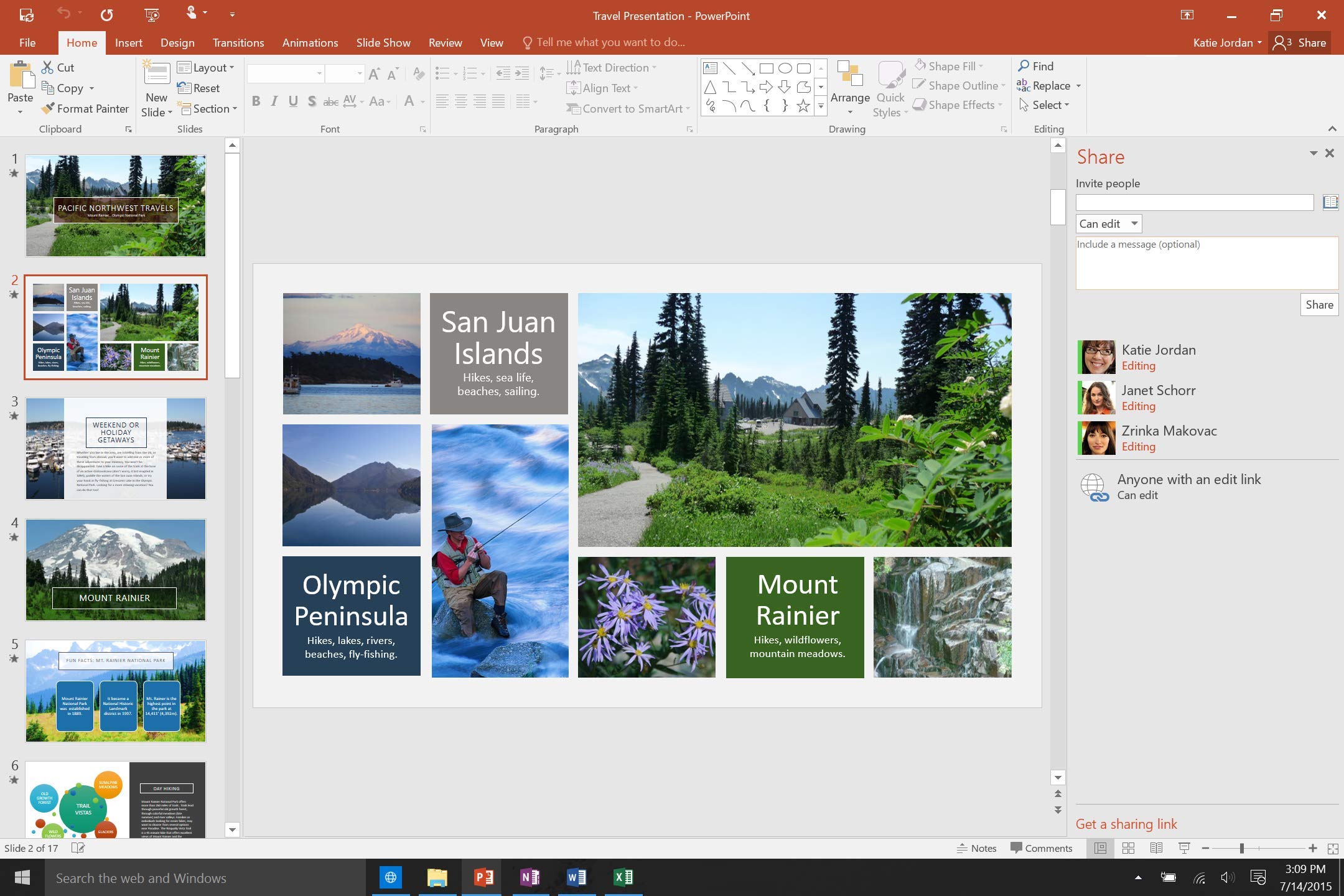Click the Share button in the Share pane
The width and height of the screenshot is (1344, 896).
point(1318,304)
